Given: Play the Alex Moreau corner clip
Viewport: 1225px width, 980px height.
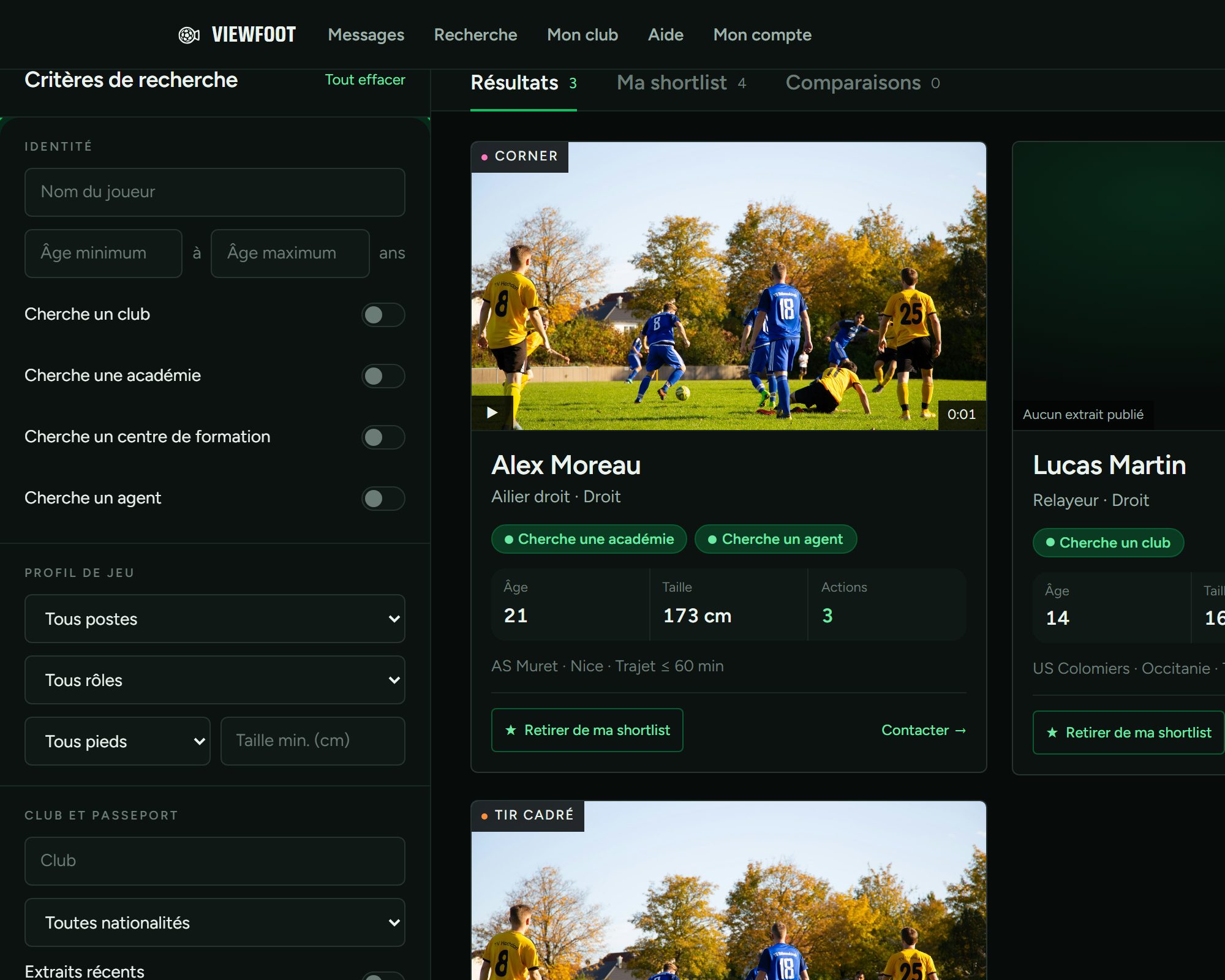Looking at the screenshot, I should (492, 413).
